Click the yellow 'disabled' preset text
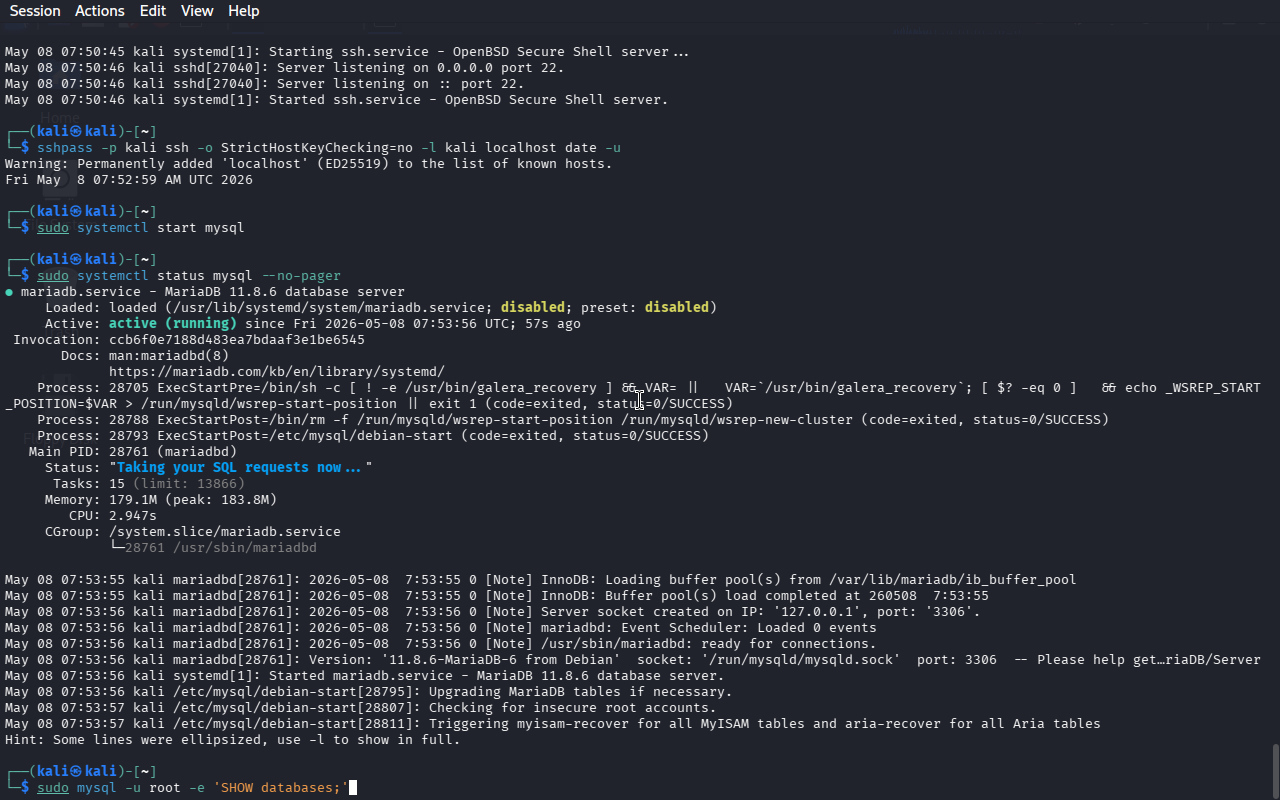 tap(677, 308)
